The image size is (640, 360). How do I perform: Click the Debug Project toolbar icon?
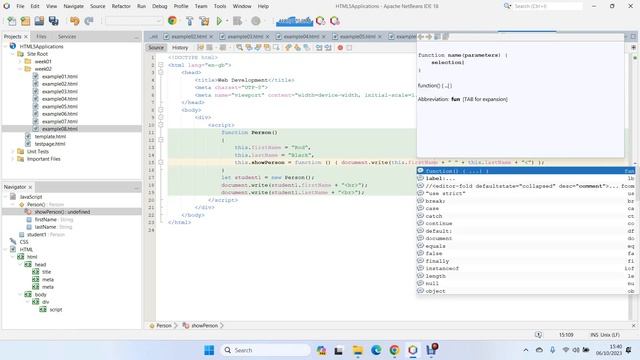pyautogui.click(x=237, y=21)
